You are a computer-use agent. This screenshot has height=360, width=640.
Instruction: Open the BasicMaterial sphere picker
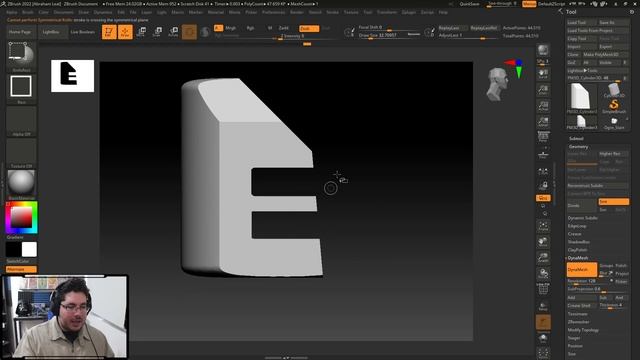(21, 182)
